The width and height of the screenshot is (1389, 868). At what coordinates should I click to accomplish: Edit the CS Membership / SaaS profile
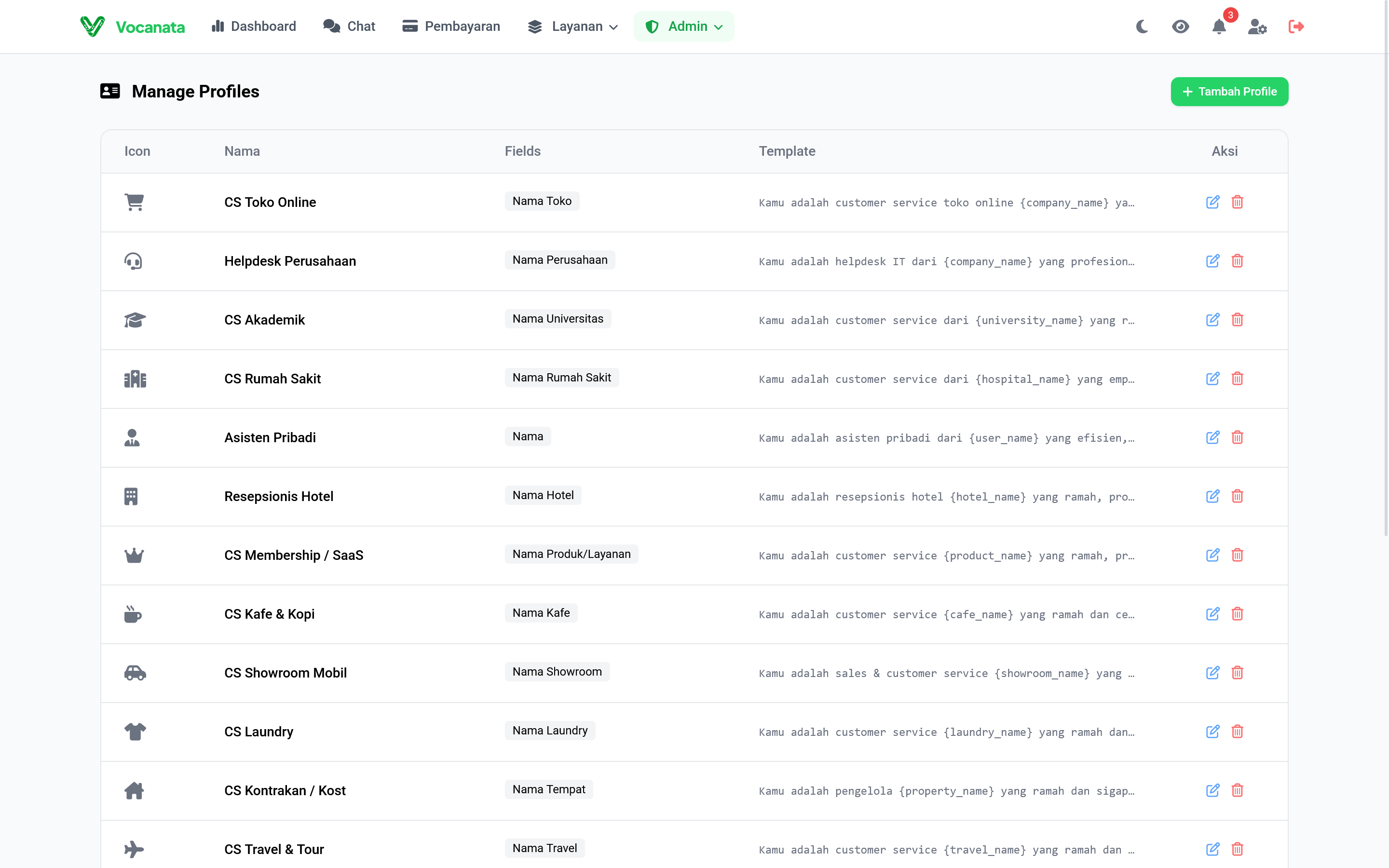pos(1213,555)
